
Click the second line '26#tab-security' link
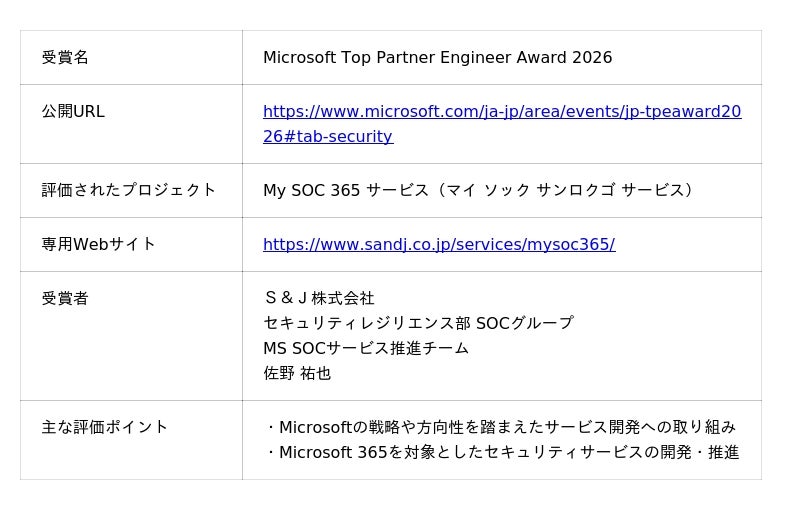[x=328, y=136]
